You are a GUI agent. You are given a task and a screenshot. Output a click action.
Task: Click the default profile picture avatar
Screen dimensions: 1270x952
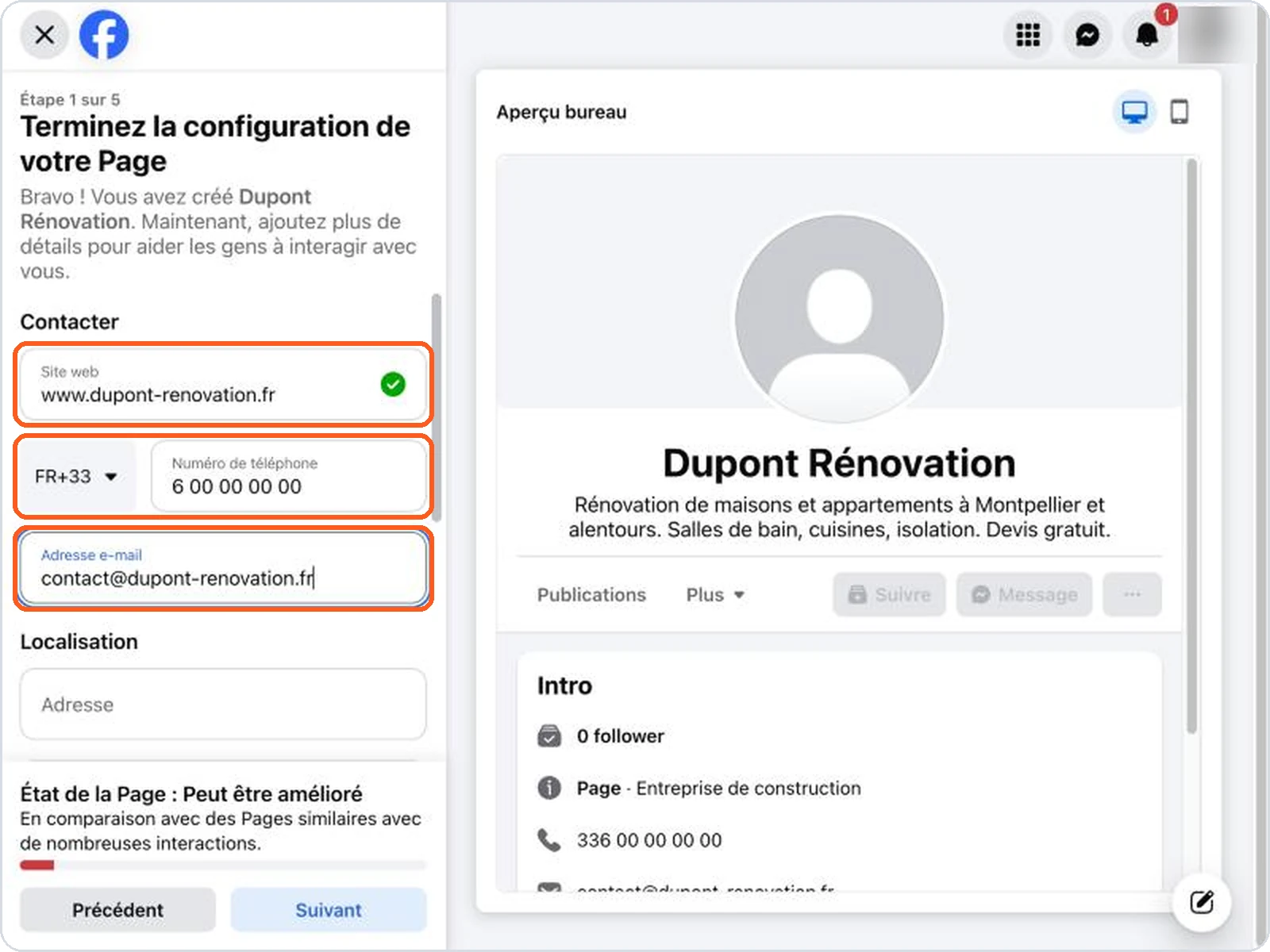click(839, 318)
